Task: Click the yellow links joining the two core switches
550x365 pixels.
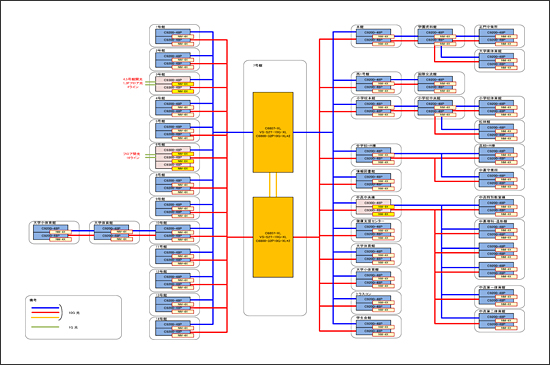Action: [273, 185]
